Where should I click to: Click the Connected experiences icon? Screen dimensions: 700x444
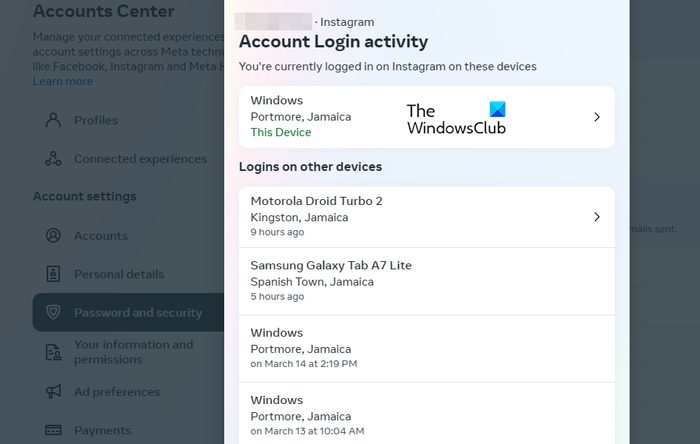click(53, 159)
